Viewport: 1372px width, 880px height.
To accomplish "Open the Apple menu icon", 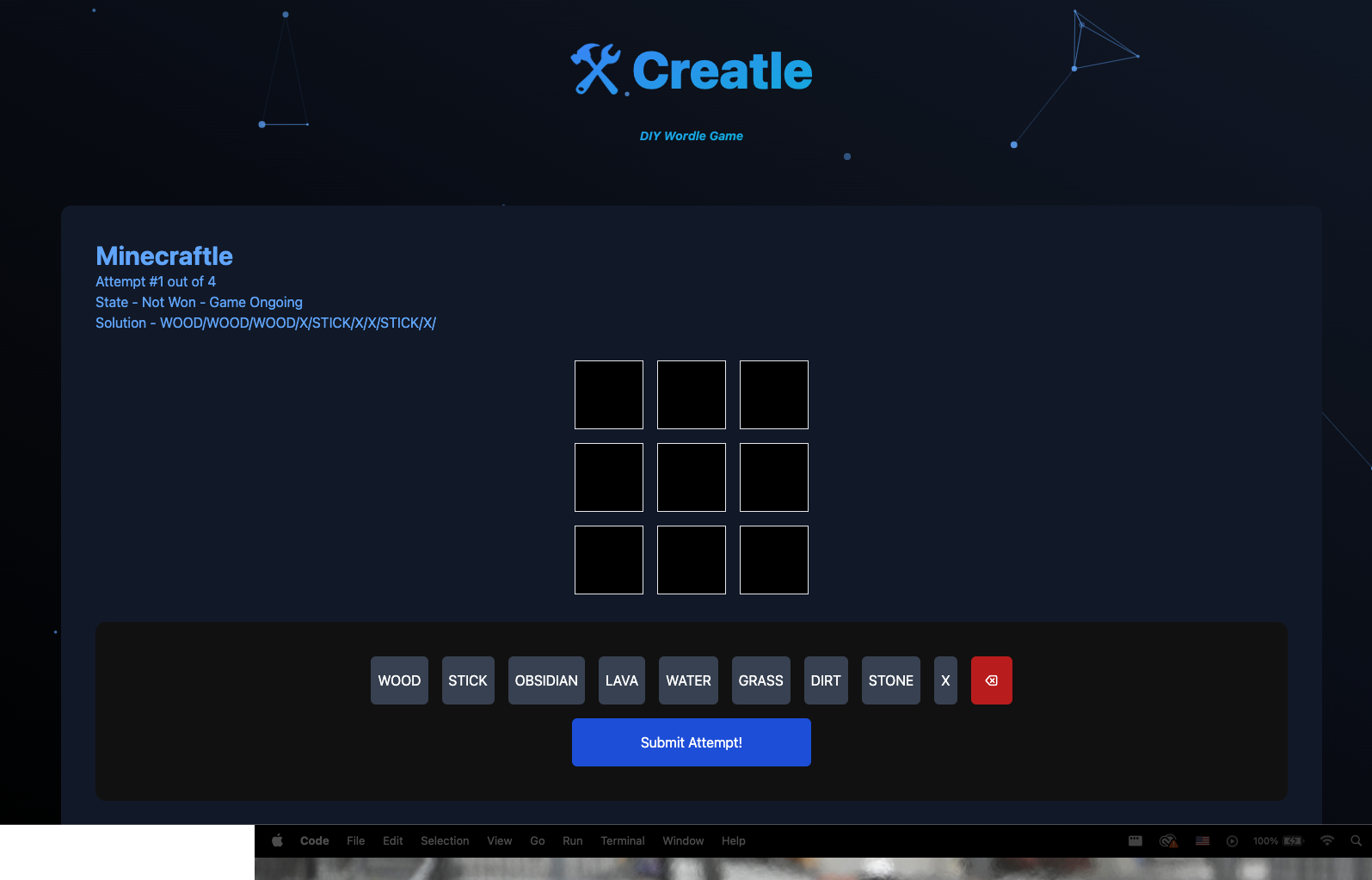I will click(277, 840).
